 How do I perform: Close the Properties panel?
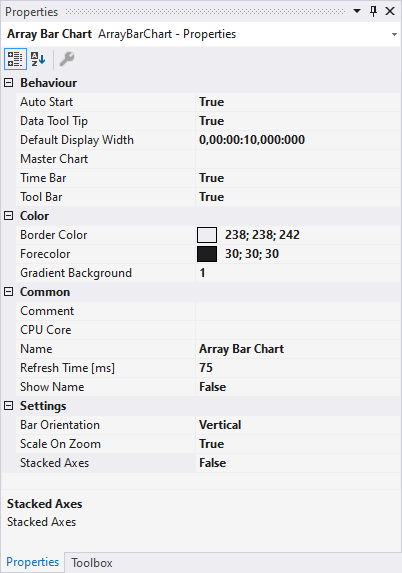(390, 11)
